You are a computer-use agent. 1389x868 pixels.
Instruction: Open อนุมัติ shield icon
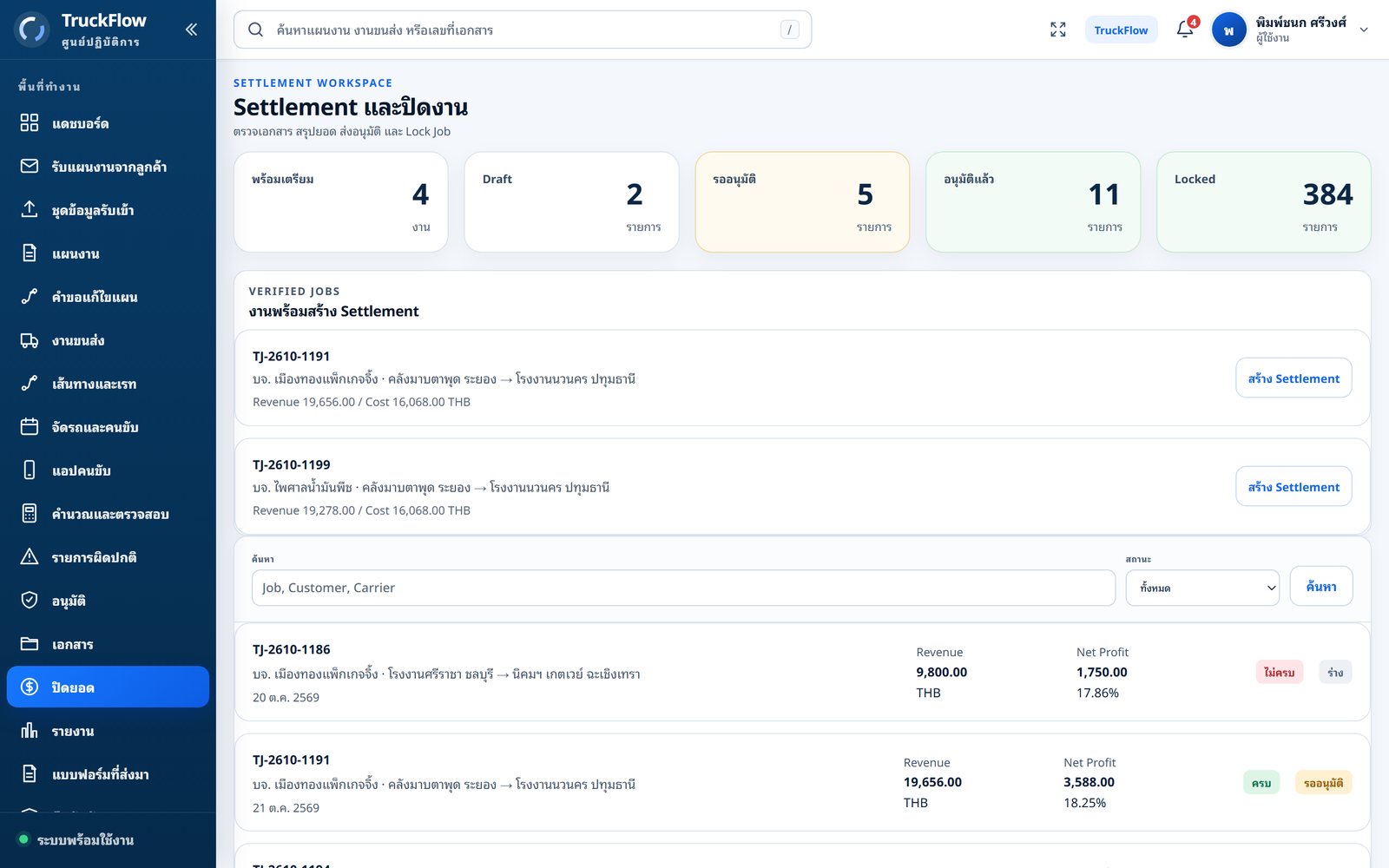(x=30, y=600)
